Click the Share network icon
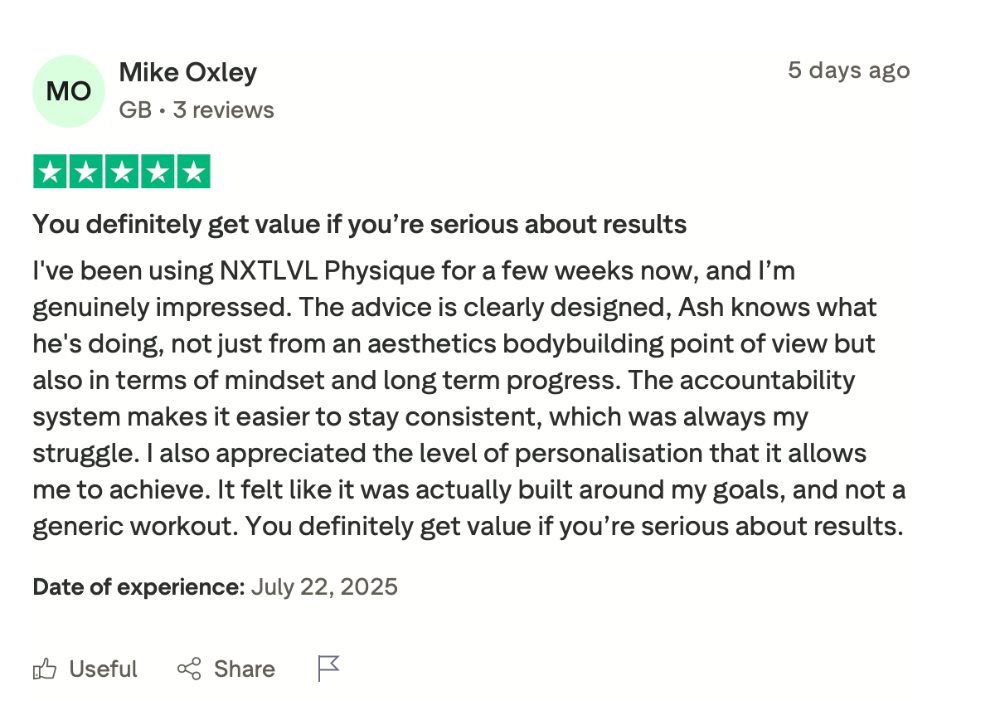This screenshot has width=1000, height=720. [189, 669]
